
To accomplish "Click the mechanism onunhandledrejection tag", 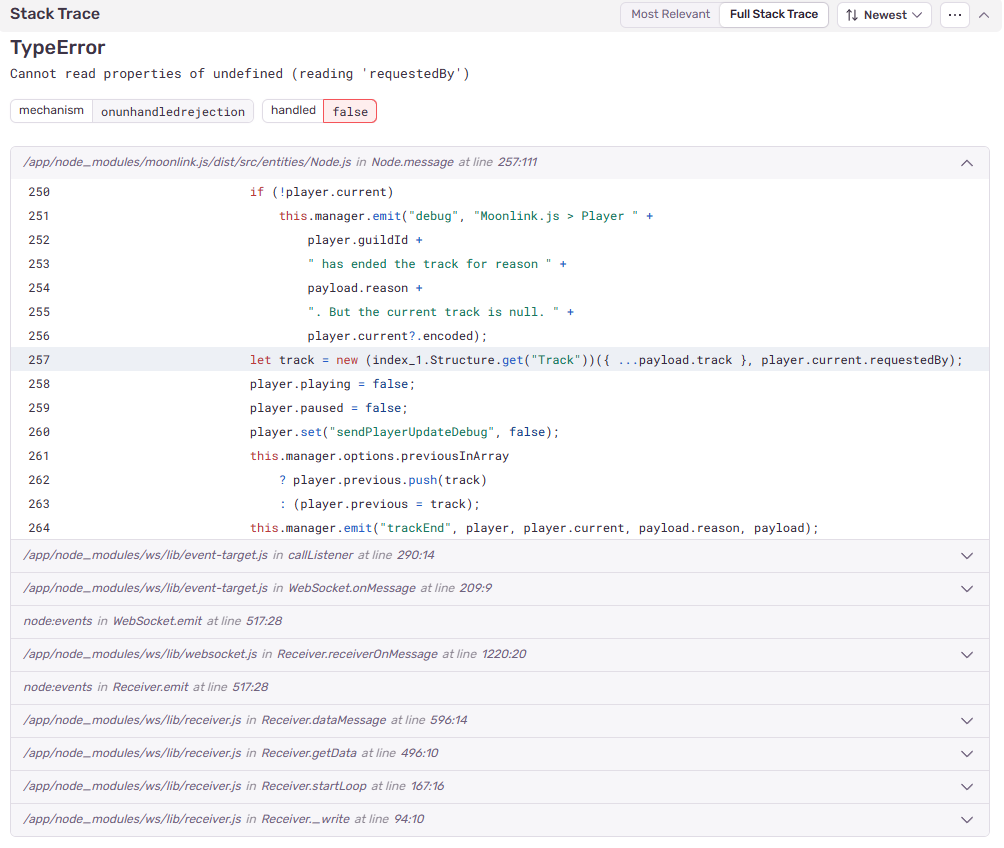I will 172,111.
